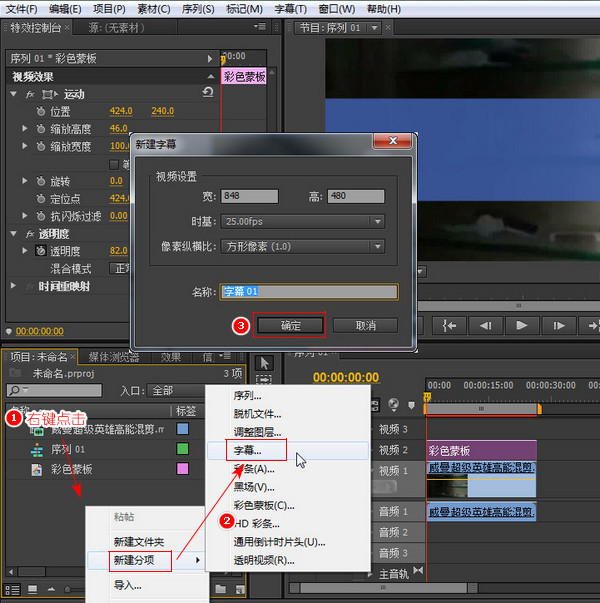The width and height of the screenshot is (600, 603).
Task: Click 确定 in the New Title dialog
Action: coord(290,325)
